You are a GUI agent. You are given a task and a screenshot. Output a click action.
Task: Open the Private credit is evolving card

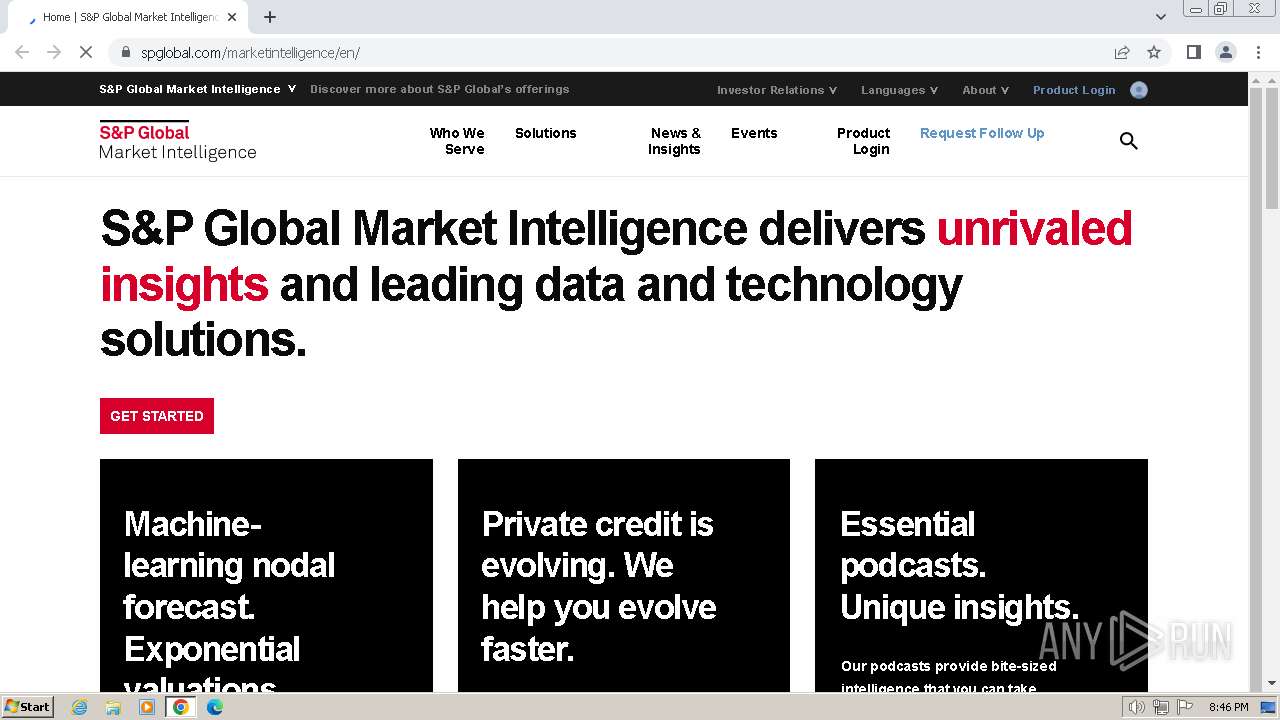pyautogui.click(x=624, y=576)
